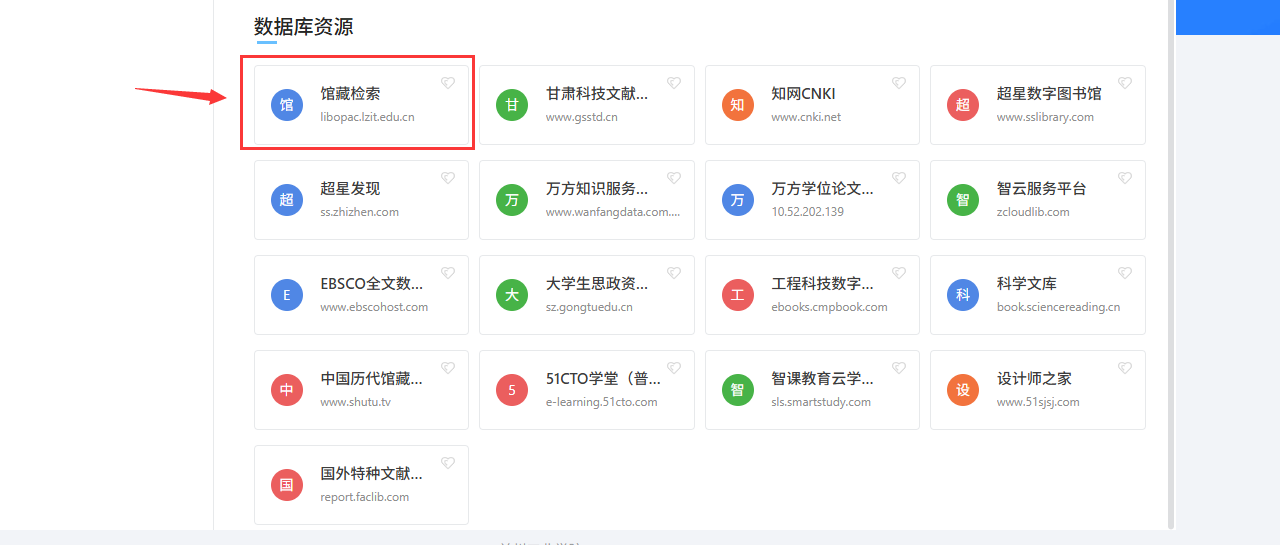This screenshot has width=1280, height=545.
Task: Click the red 工 icon for 工程科技数字
Action: 737,295
